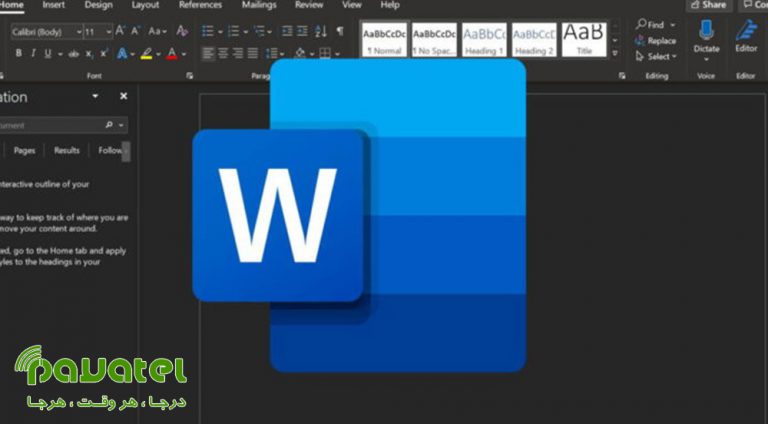The height and width of the screenshot is (424, 768).
Task: Toggle strikethrough text
Action: [x=73, y=54]
